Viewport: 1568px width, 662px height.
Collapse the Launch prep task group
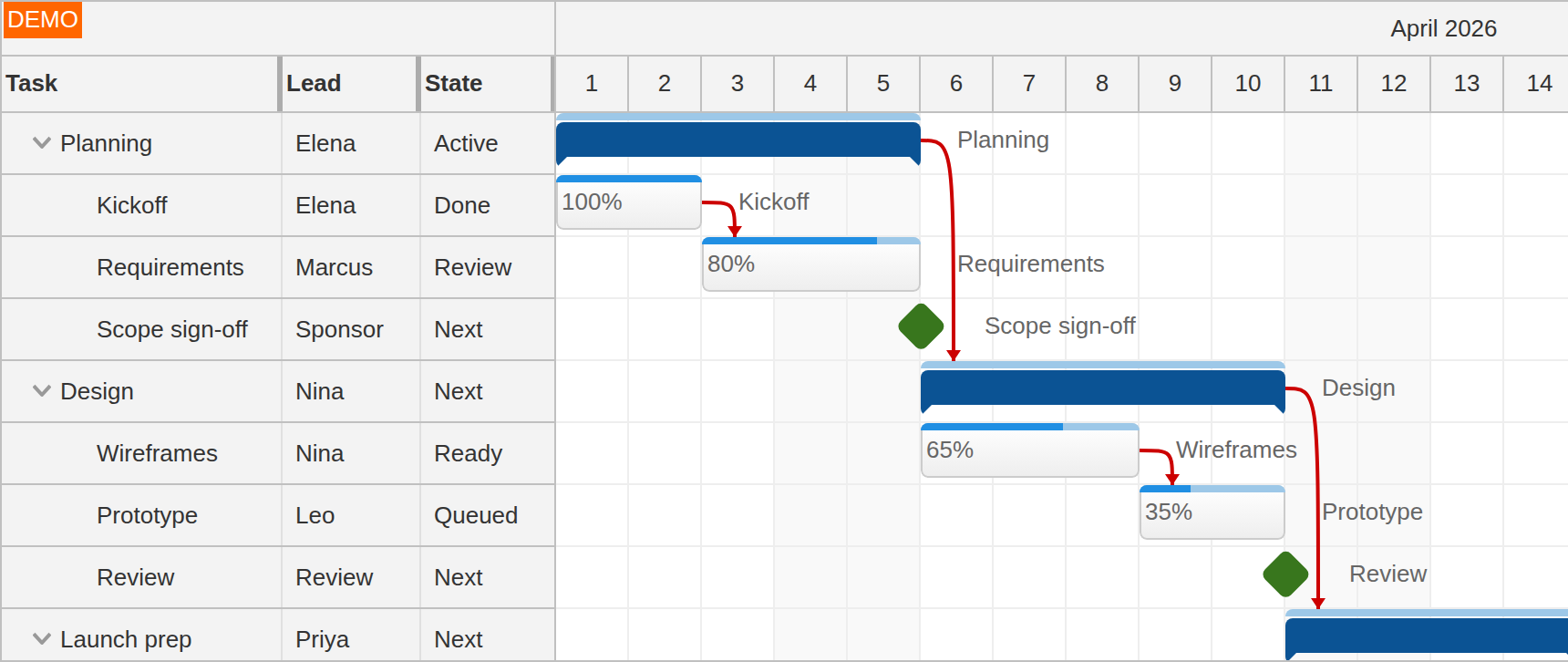[x=40, y=638]
